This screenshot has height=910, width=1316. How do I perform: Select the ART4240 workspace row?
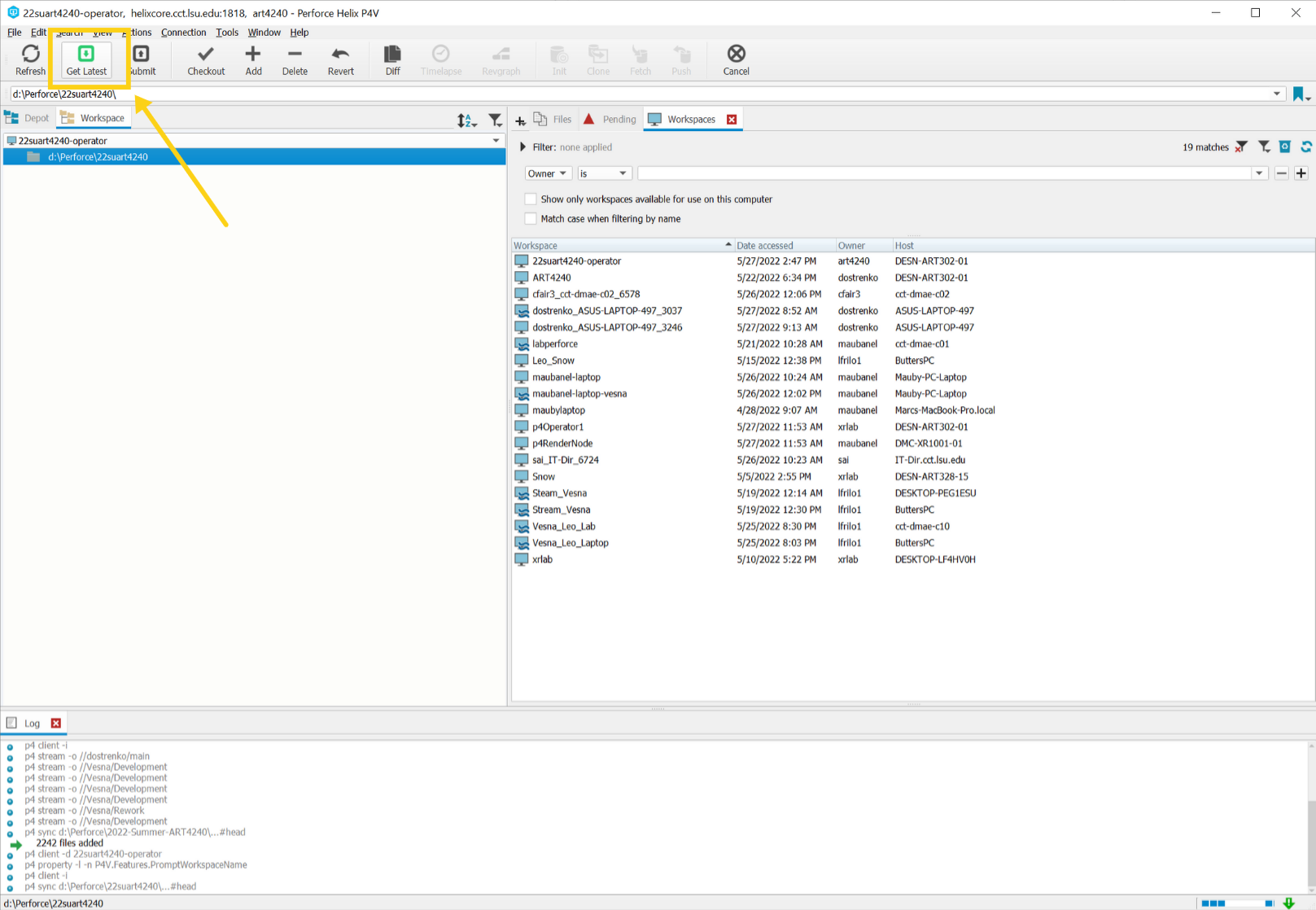912,278
